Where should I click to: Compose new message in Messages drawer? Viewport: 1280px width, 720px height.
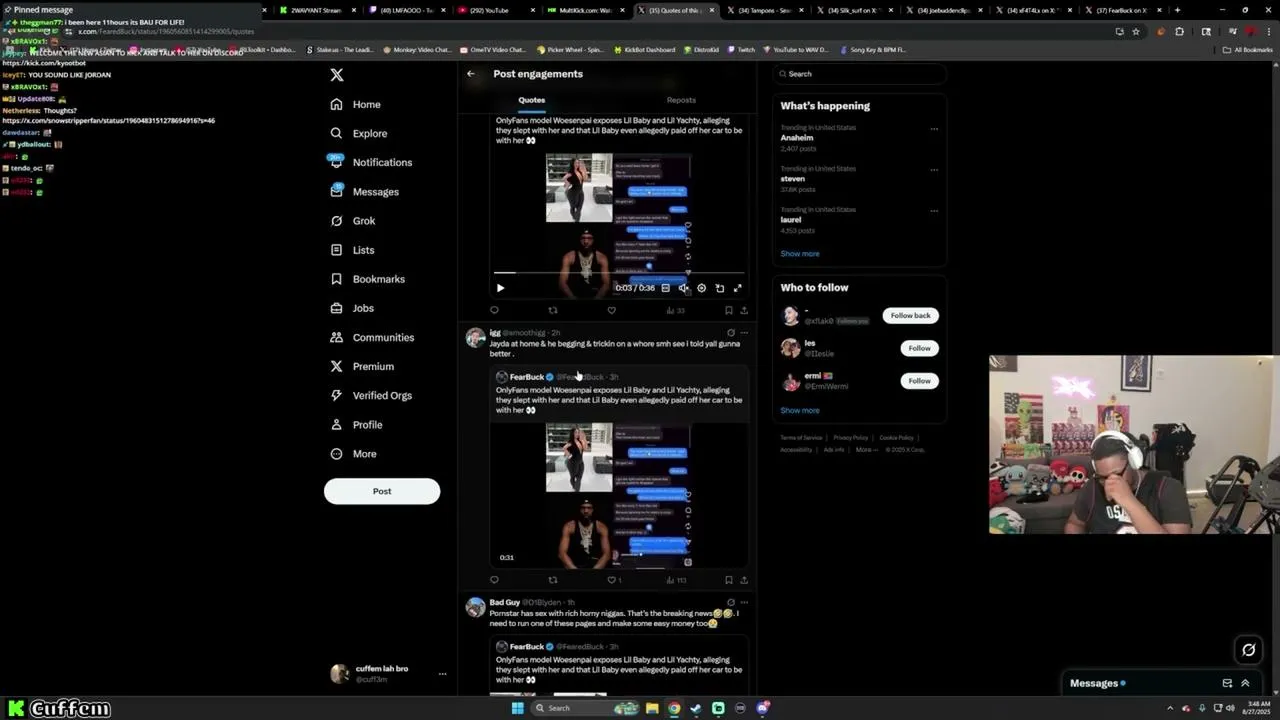[1227, 684]
